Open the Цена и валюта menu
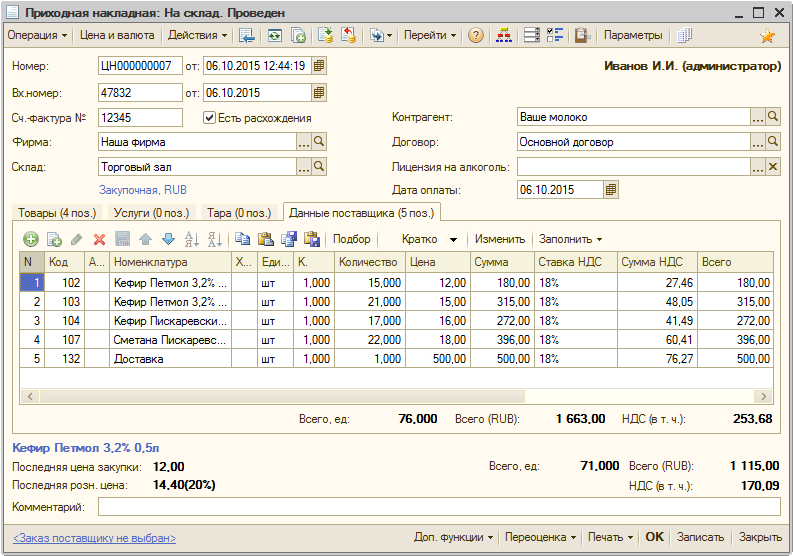The image size is (793, 556). tap(117, 35)
